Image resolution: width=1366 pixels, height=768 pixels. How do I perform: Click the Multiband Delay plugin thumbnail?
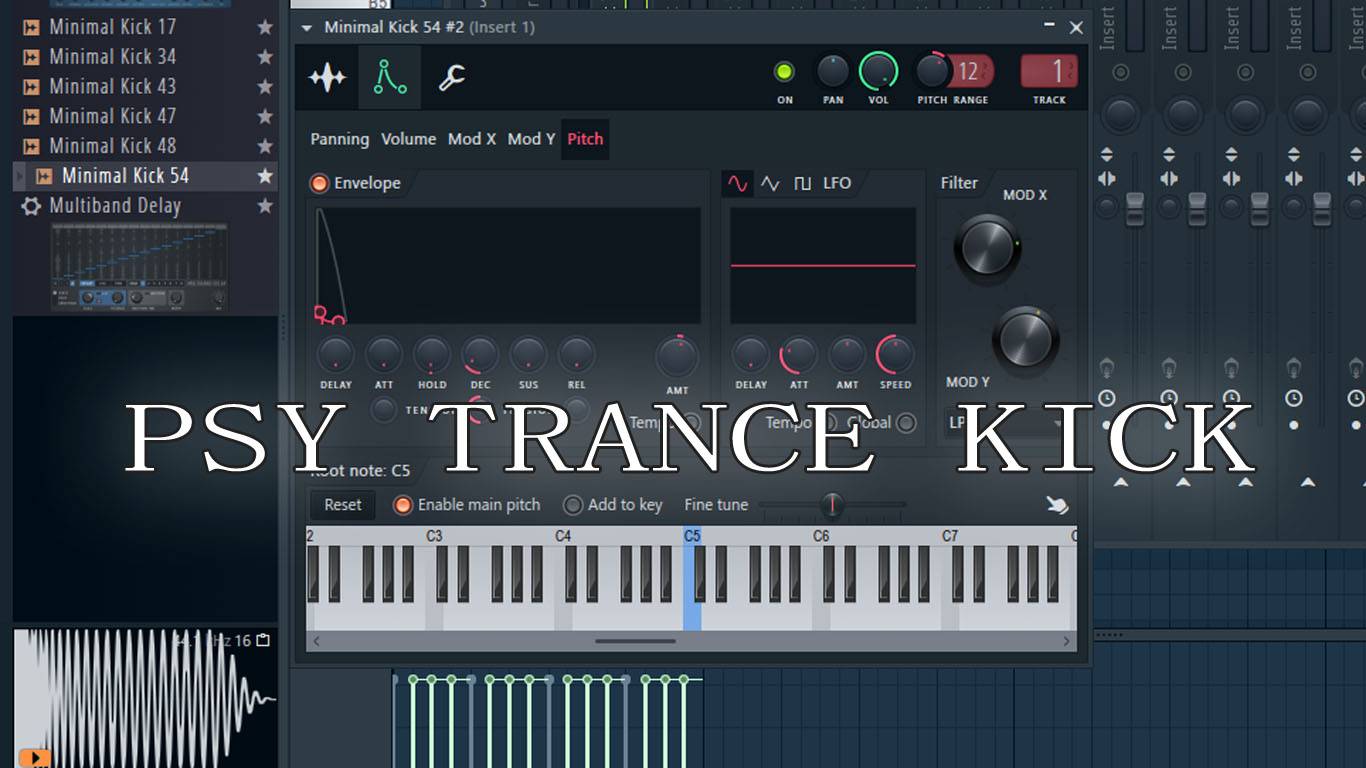pyautogui.click(x=139, y=266)
